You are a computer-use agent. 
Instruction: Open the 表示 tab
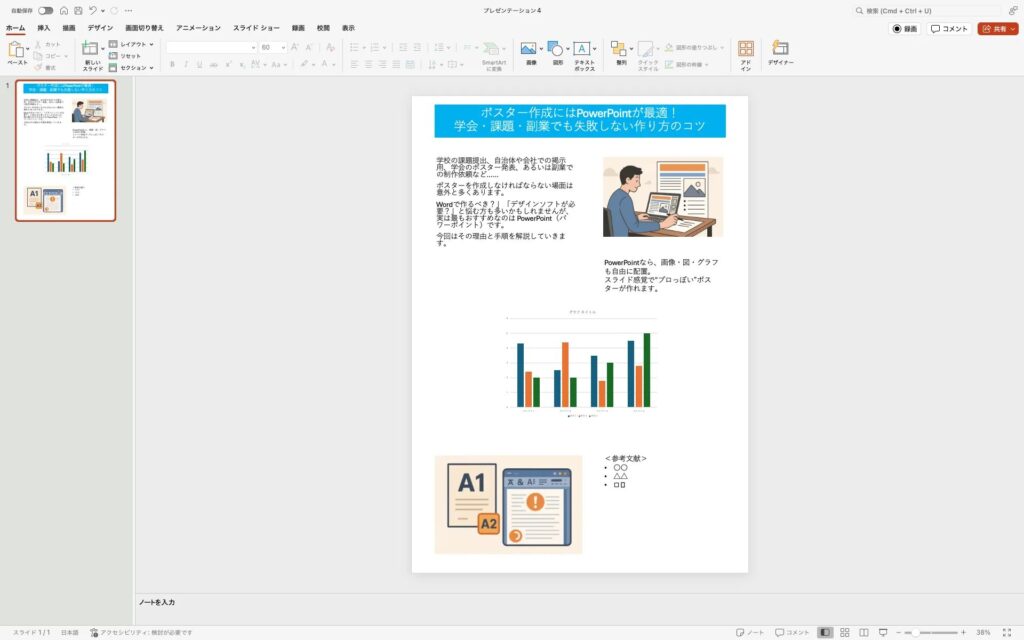click(x=349, y=28)
